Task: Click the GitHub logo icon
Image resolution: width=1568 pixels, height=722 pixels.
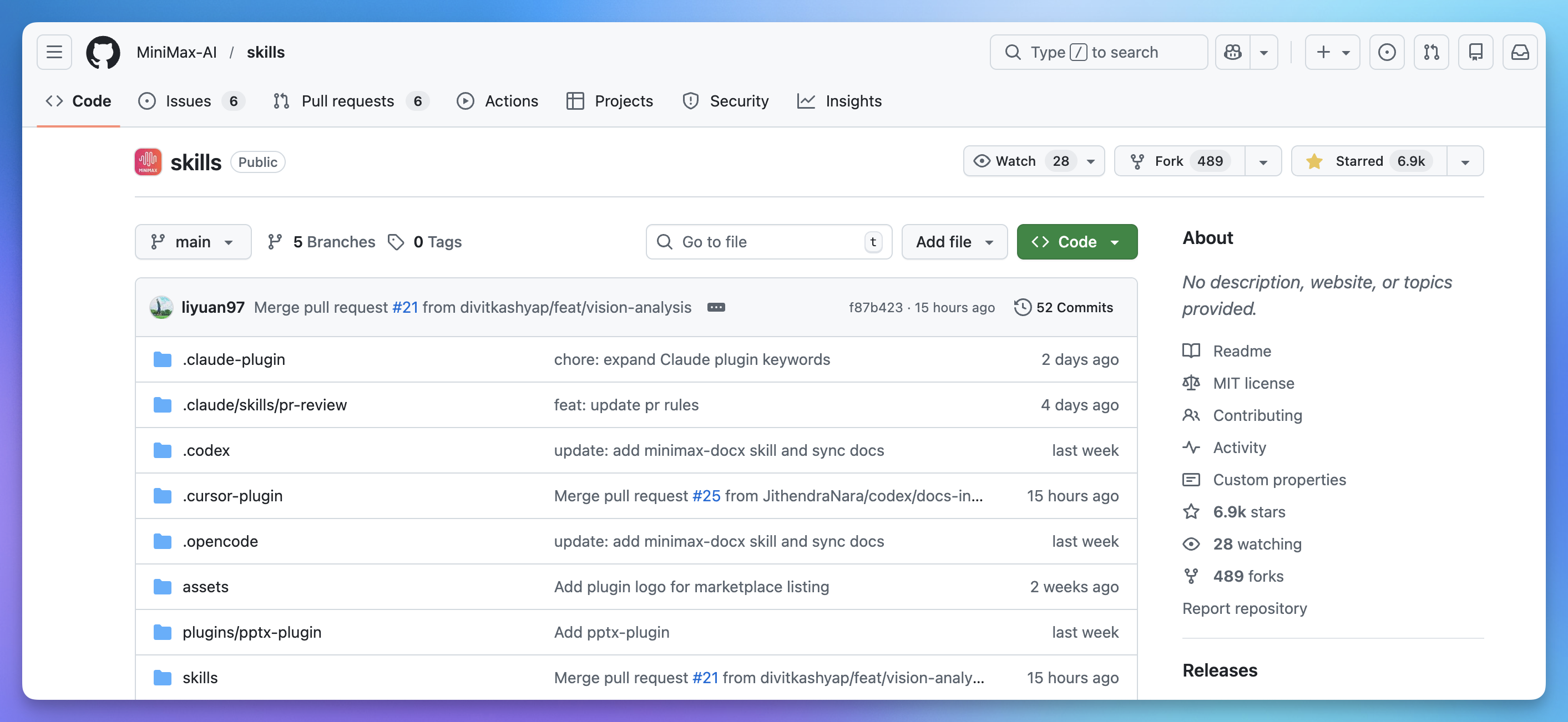Action: (103, 52)
